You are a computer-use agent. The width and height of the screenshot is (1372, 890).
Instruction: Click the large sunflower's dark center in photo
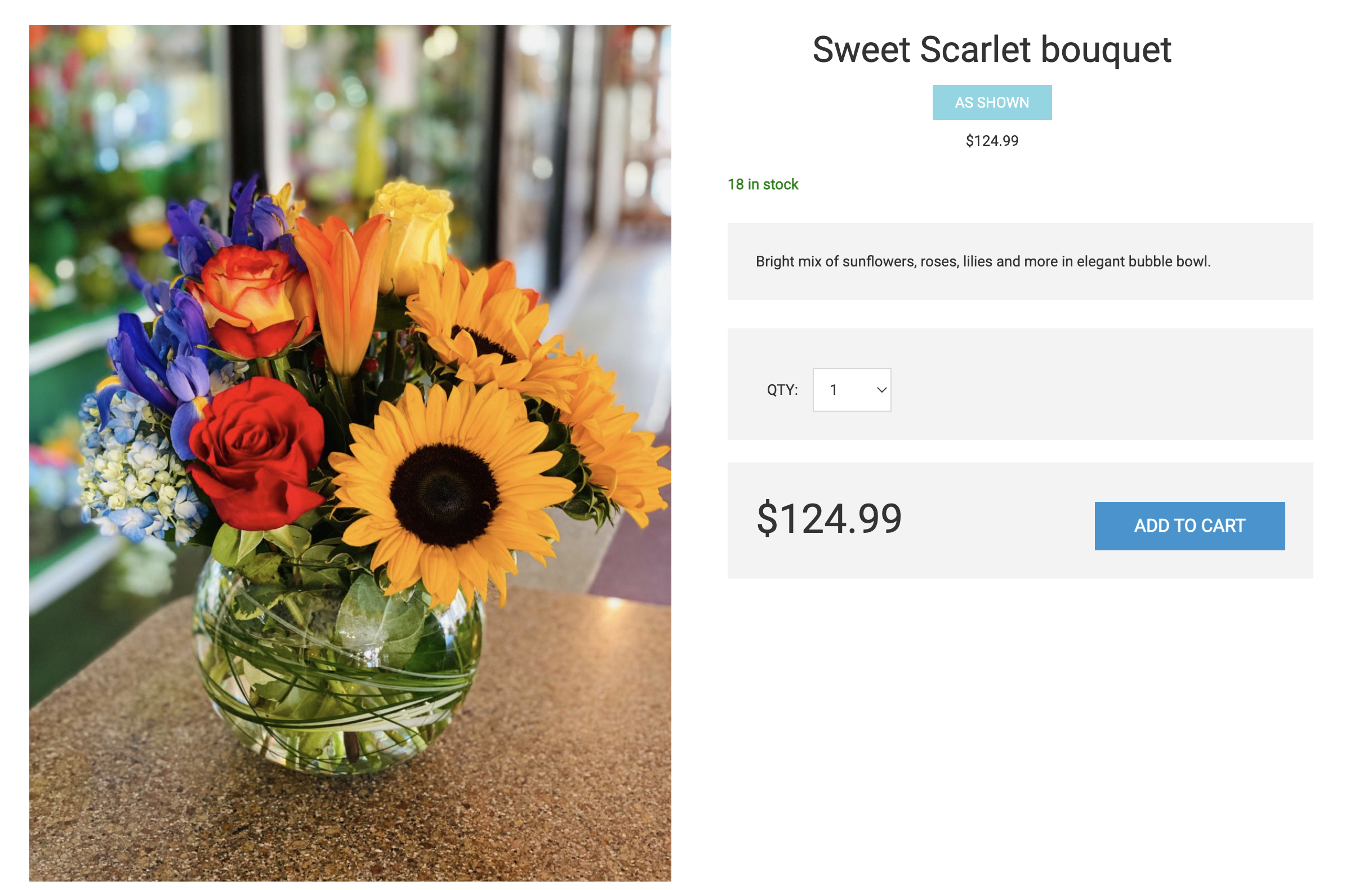443,495
